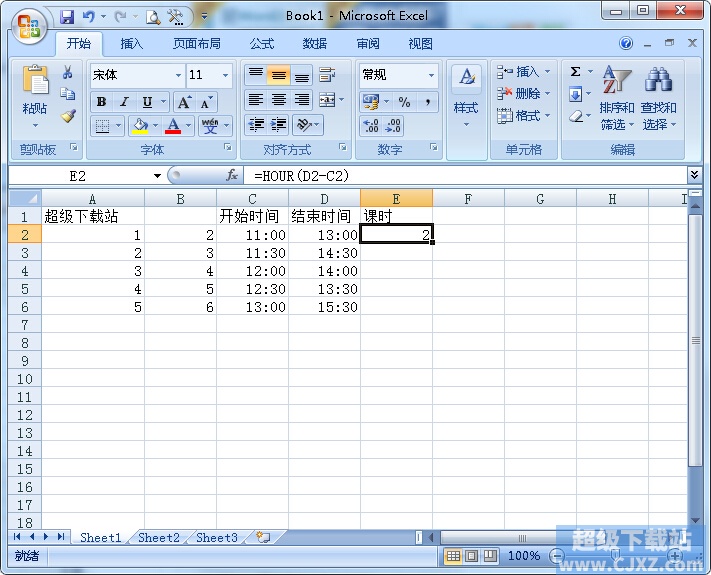Viewport: 711px width, 575px height.
Task: Open the Sheet2 worksheet tab
Action: [159, 537]
